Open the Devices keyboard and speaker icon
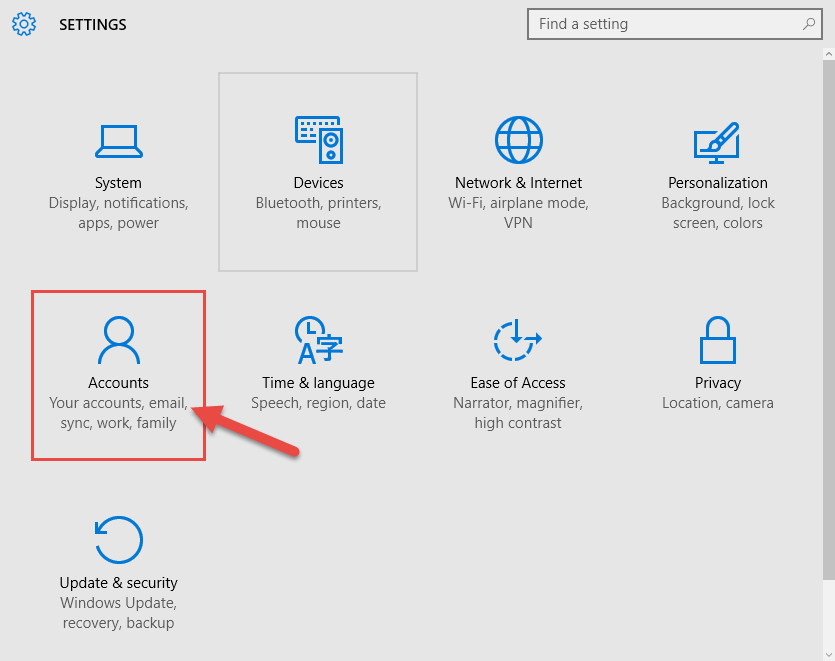Viewport: 835px width, 661px height. pos(319,140)
